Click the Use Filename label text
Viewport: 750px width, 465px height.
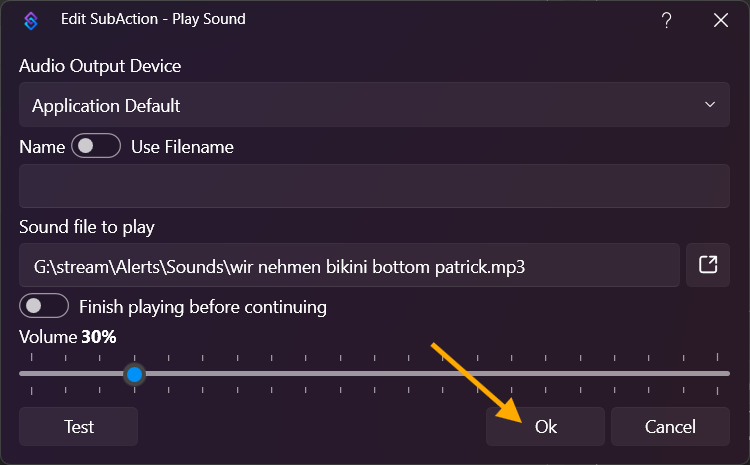[182, 147]
